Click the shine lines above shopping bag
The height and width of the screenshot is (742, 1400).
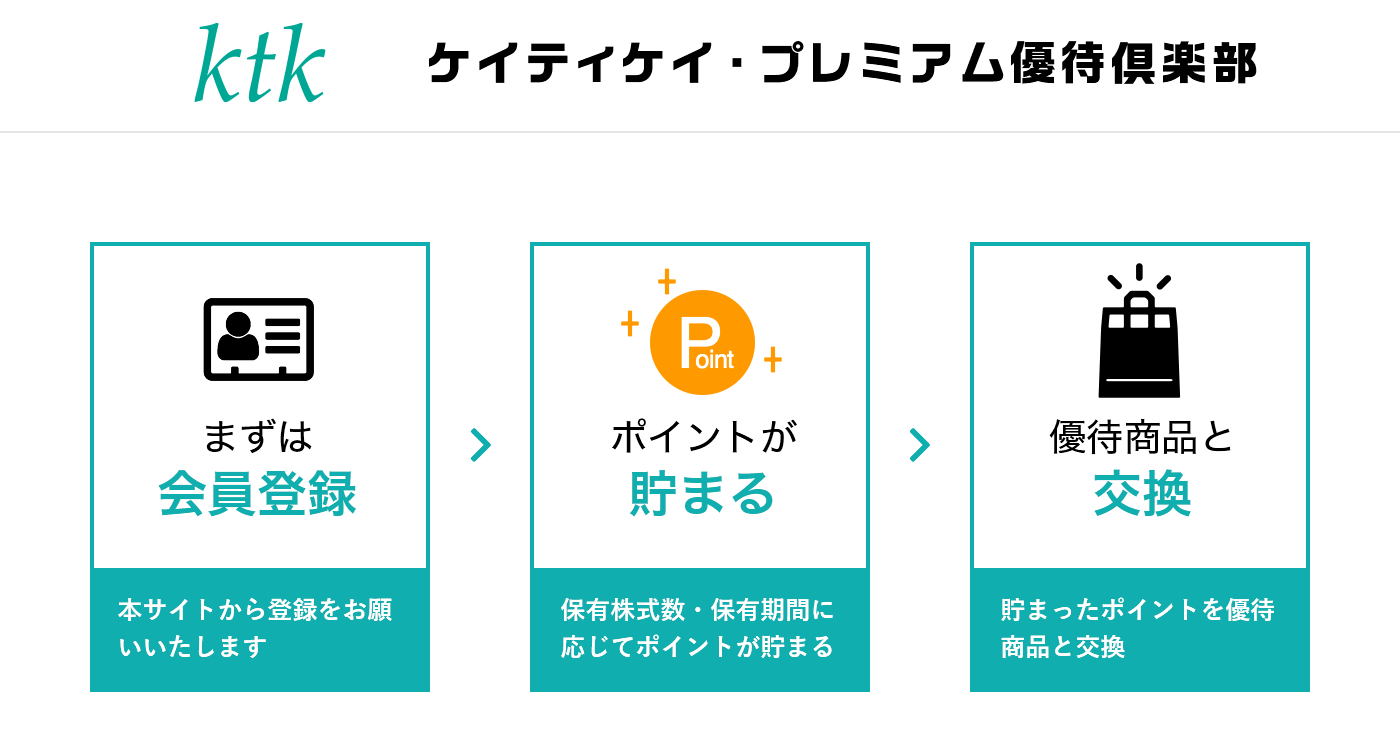[x=1139, y=277]
